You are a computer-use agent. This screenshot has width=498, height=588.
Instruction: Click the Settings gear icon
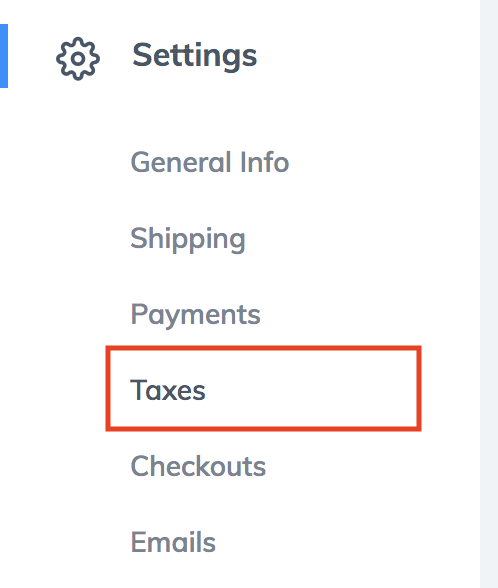click(78, 58)
